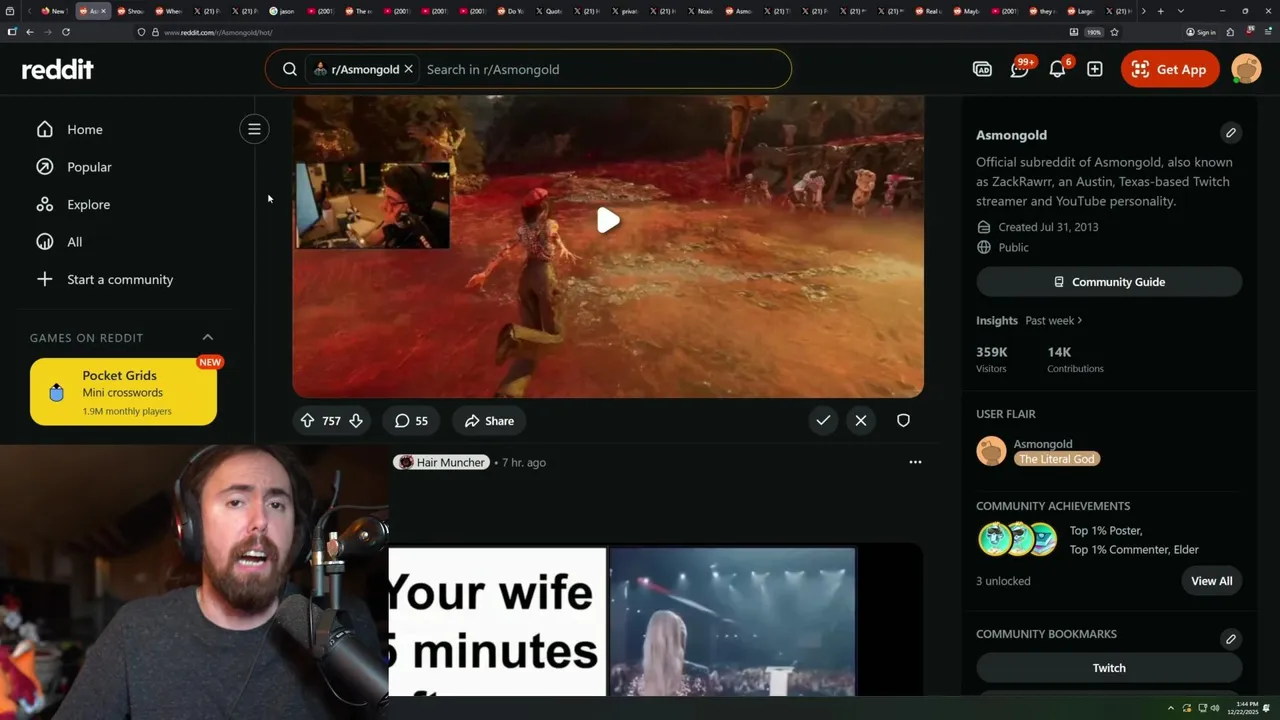
Task: Click the Hair Muncher flair tag
Action: (441, 462)
